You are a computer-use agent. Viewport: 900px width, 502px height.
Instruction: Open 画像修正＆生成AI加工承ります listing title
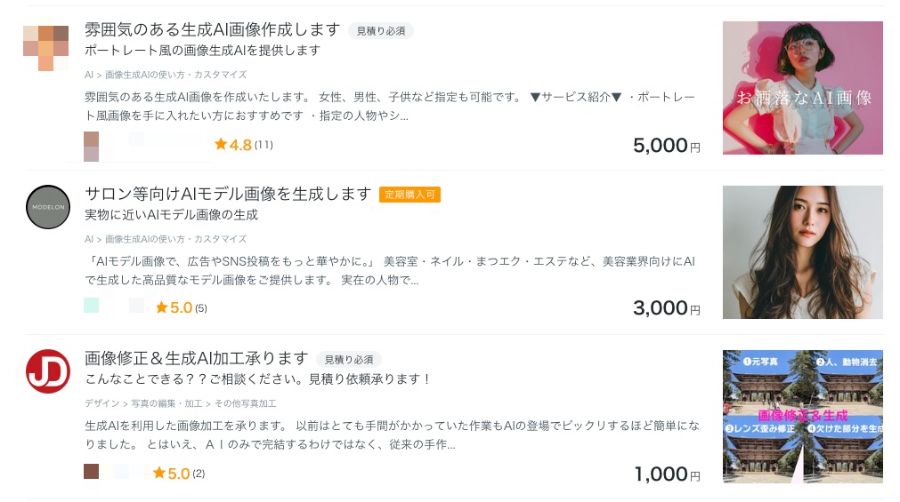(x=196, y=358)
